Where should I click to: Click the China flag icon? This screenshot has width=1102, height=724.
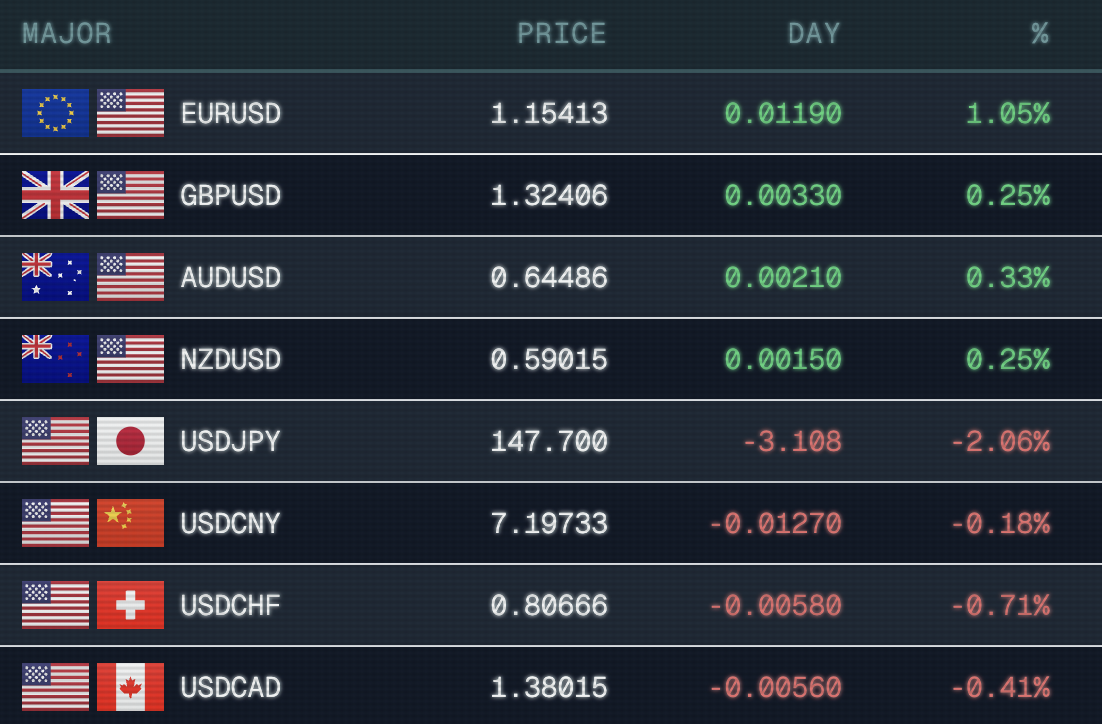[130, 523]
